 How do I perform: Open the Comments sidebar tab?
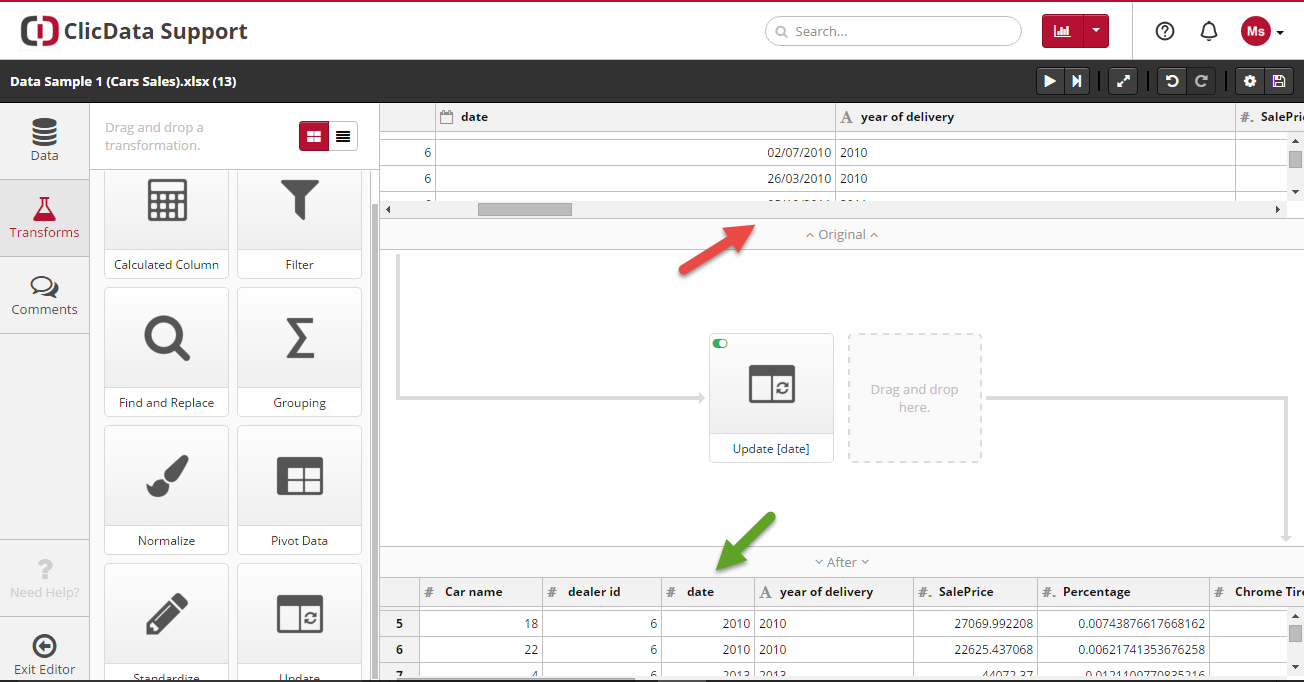coord(44,295)
